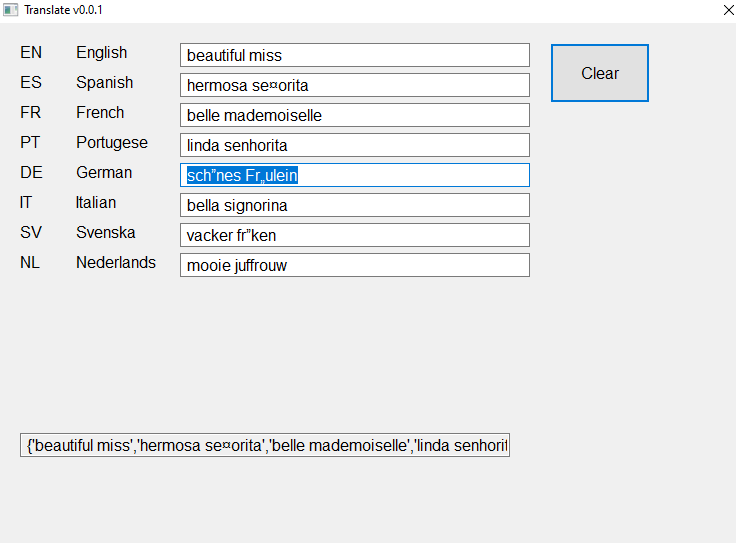Click the EN language code

coord(31,53)
